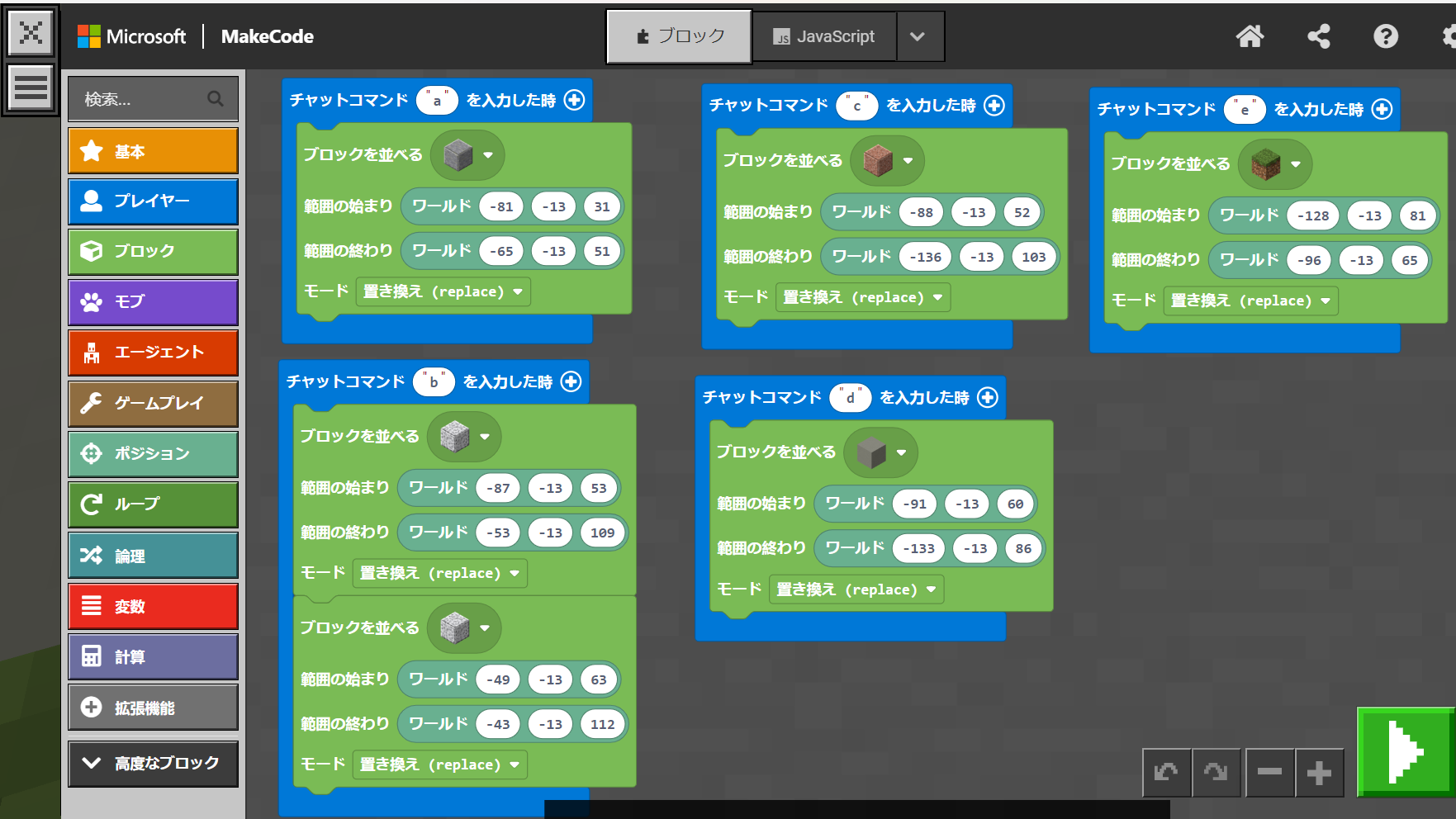The width and height of the screenshot is (1456, 819).
Task: Edit value -65 in command a
Action: tap(501, 251)
